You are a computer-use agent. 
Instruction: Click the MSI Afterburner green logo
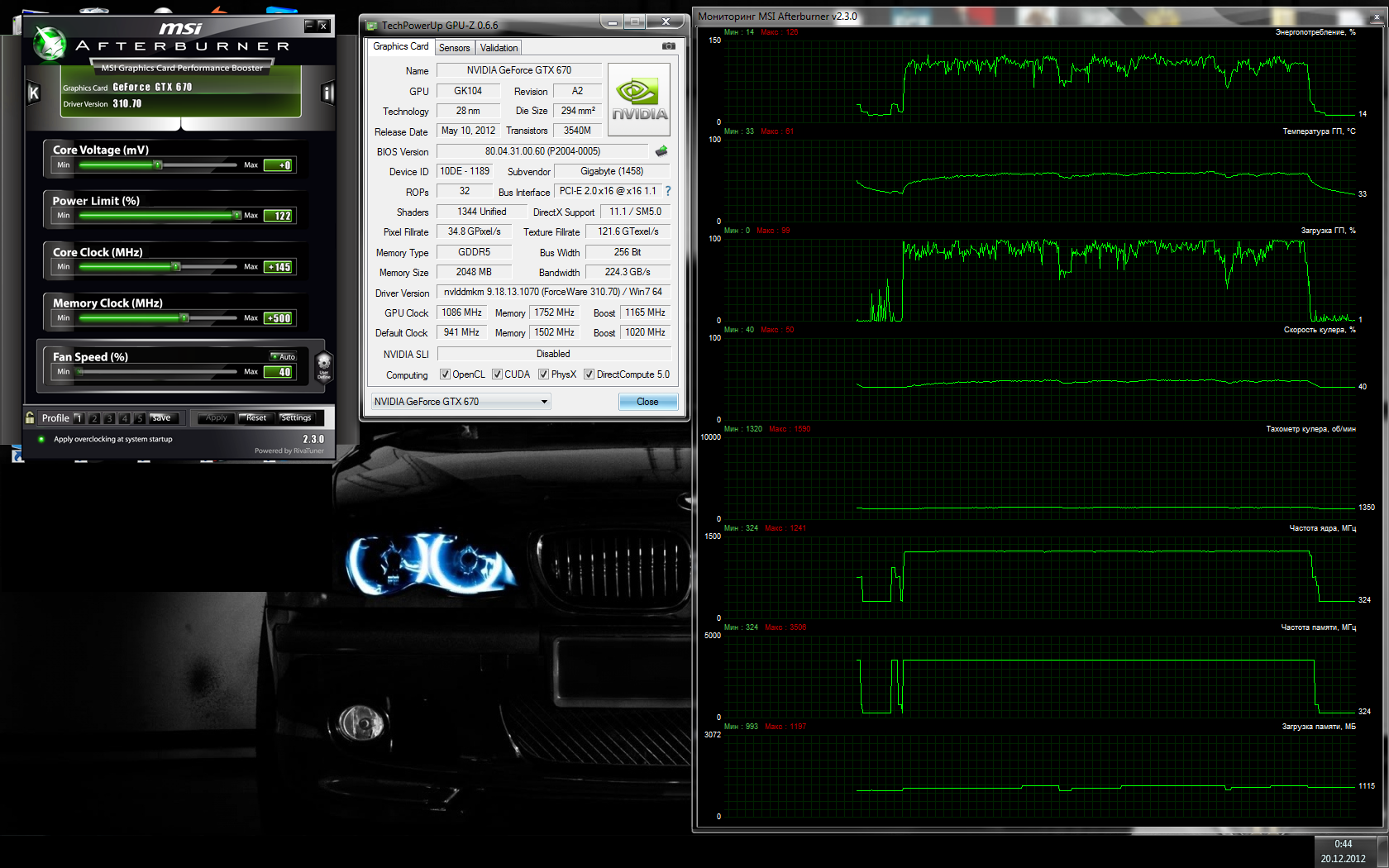tap(50, 43)
